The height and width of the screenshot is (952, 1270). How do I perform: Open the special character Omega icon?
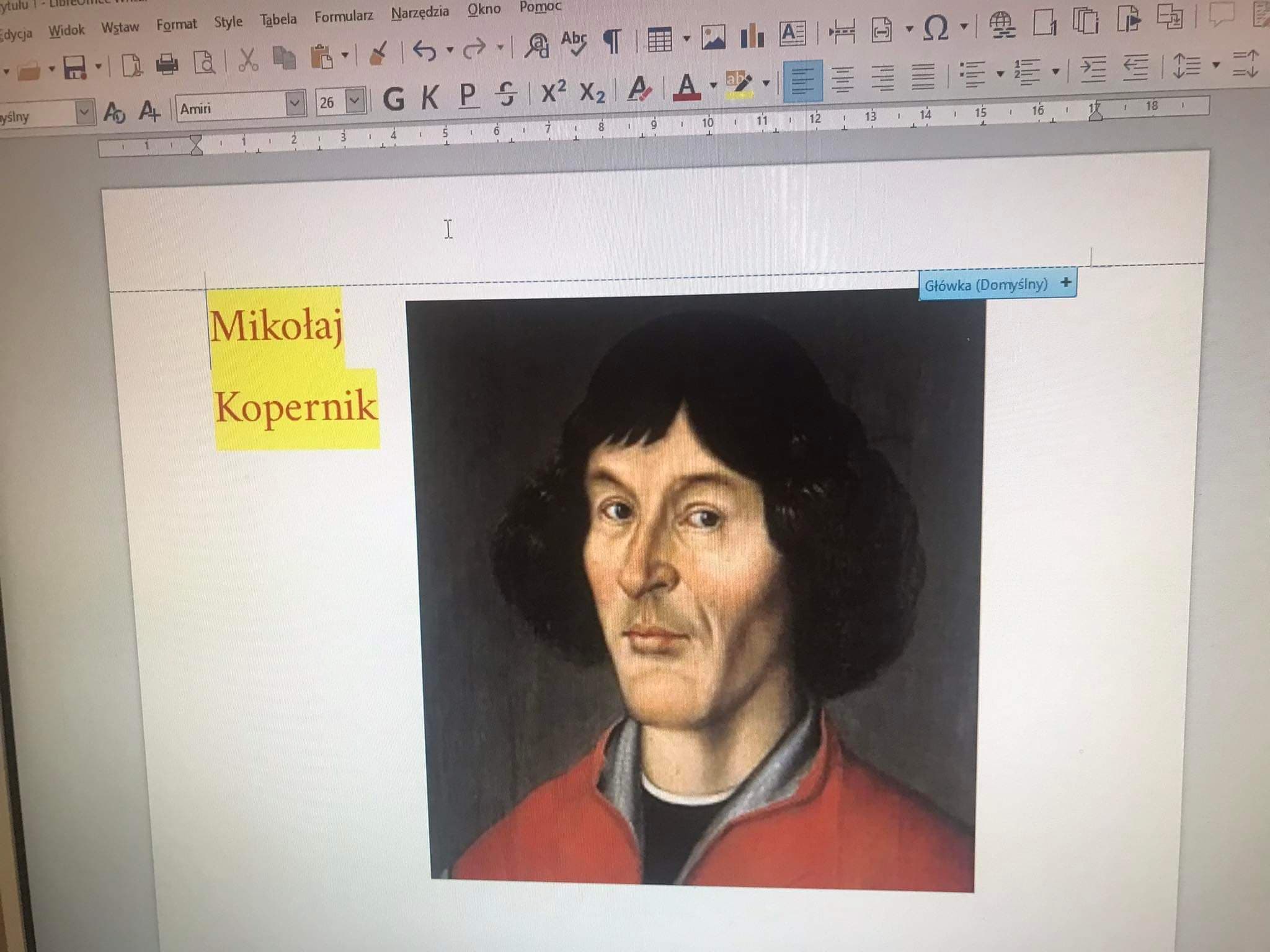936,29
